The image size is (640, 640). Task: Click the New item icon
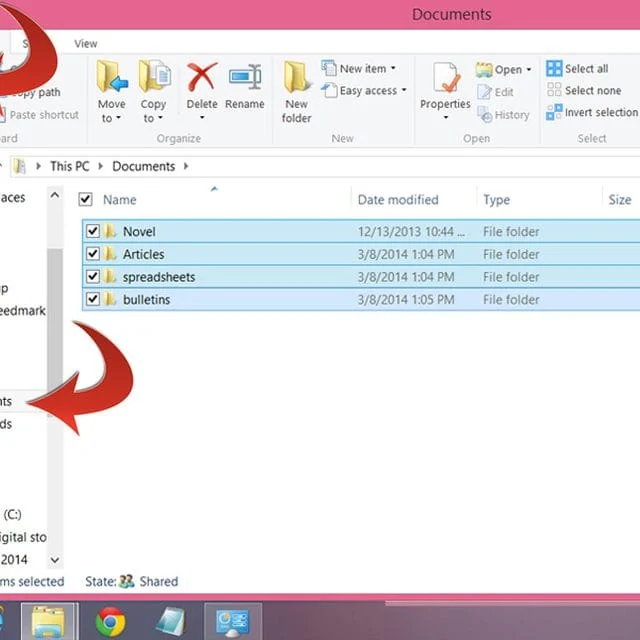pyautogui.click(x=329, y=68)
